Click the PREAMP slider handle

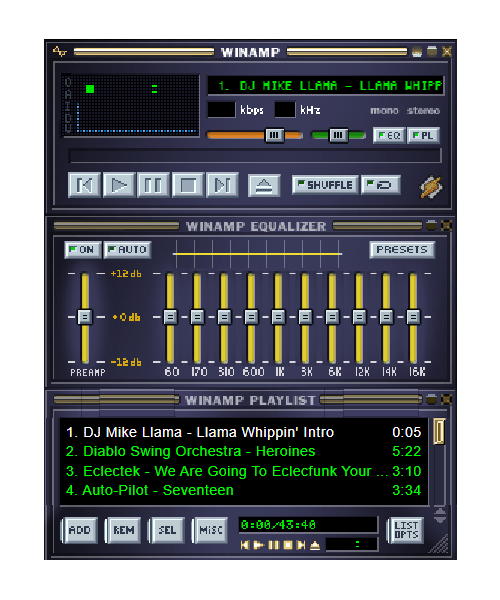(85, 317)
